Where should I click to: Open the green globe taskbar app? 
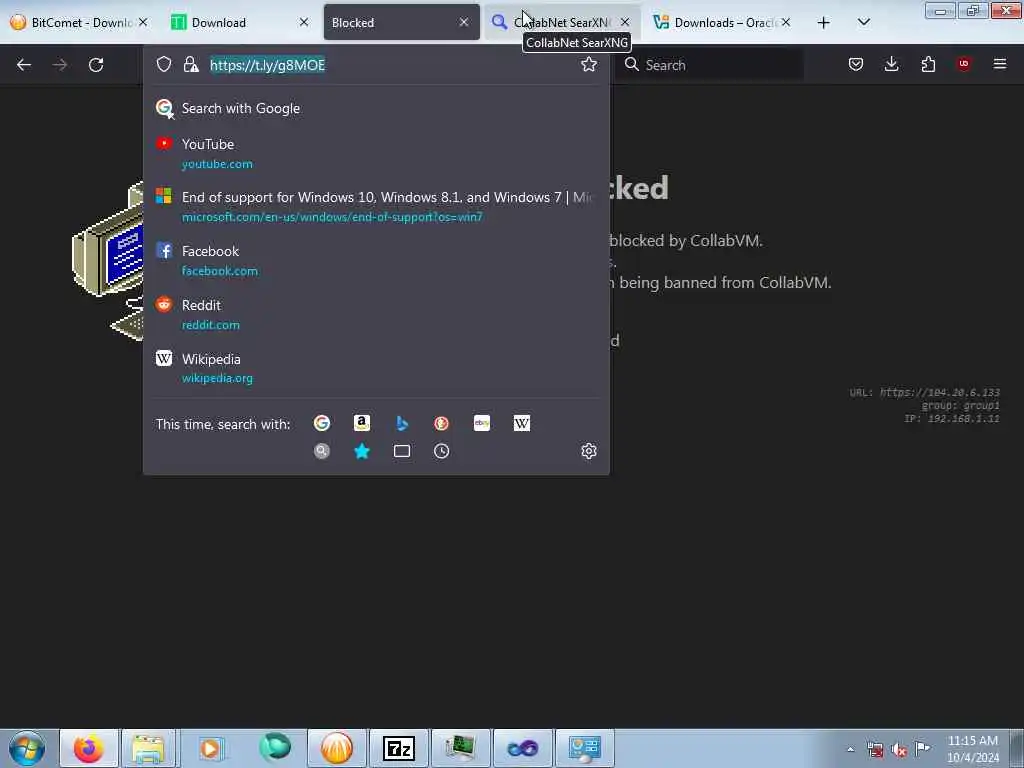click(x=275, y=748)
